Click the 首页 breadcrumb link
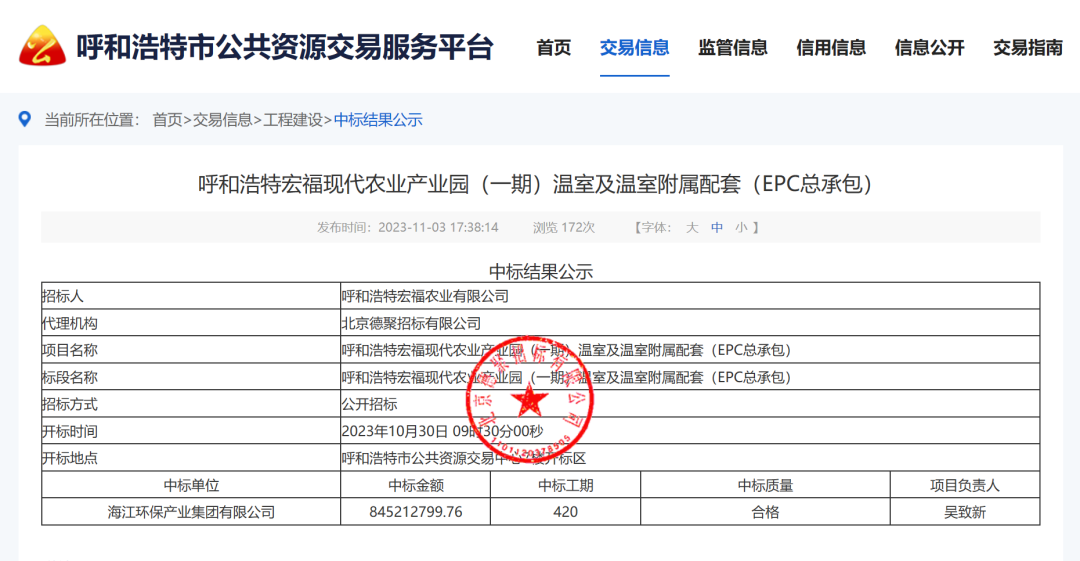 click(x=167, y=120)
